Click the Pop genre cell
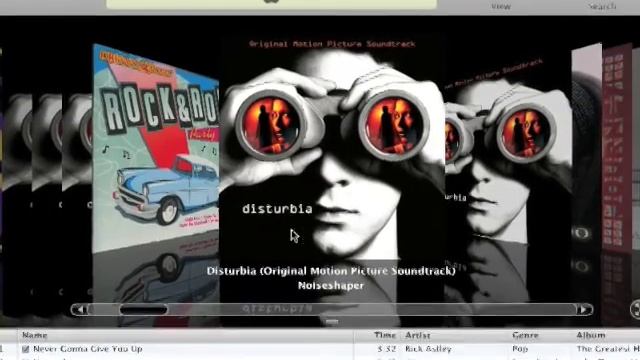The height and width of the screenshot is (360, 640). pyautogui.click(x=520, y=349)
